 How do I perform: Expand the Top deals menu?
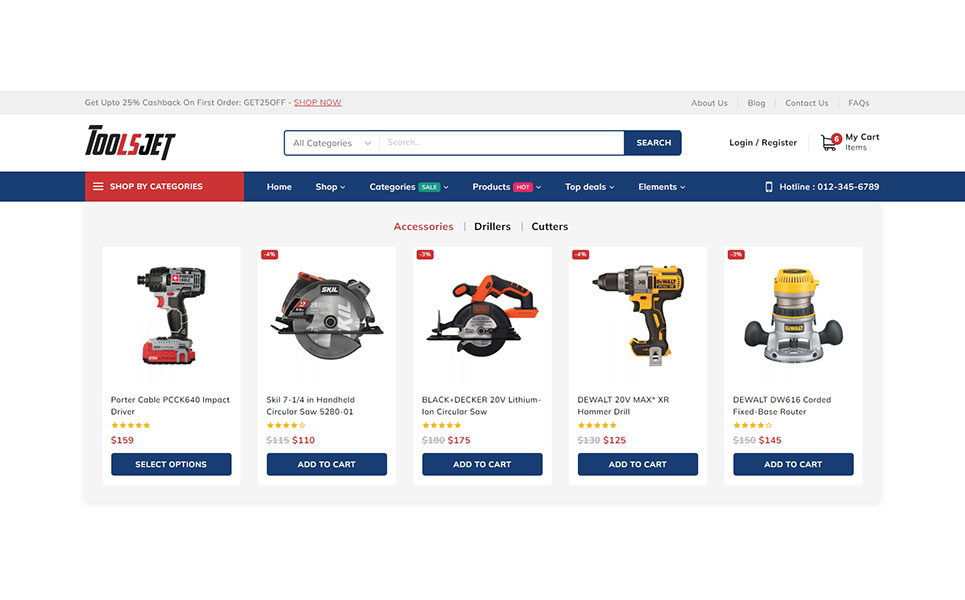pyautogui.click(x=589, y=187)
